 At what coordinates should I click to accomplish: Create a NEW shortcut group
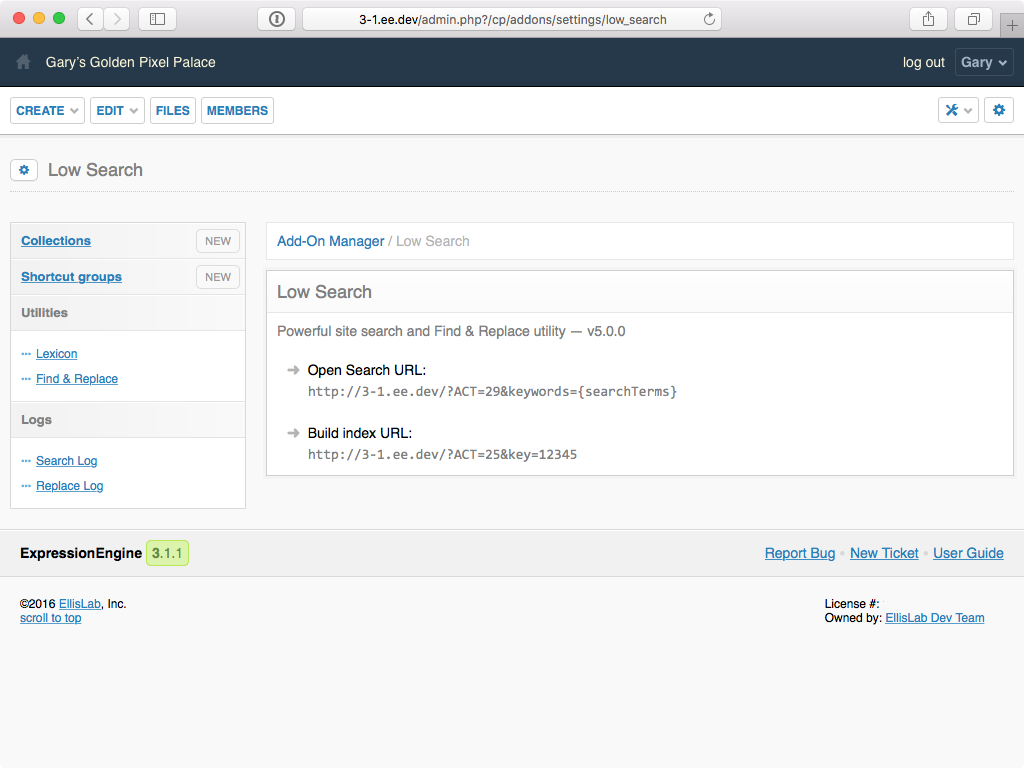218,277
